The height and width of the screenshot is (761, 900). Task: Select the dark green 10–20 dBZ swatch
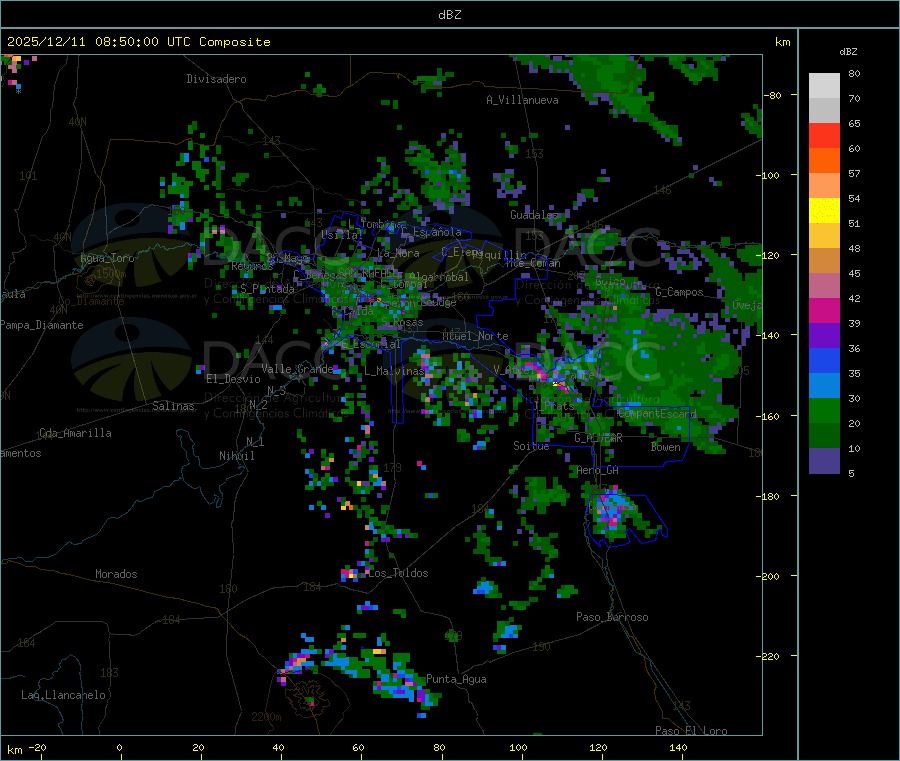(x=824, y=436)
